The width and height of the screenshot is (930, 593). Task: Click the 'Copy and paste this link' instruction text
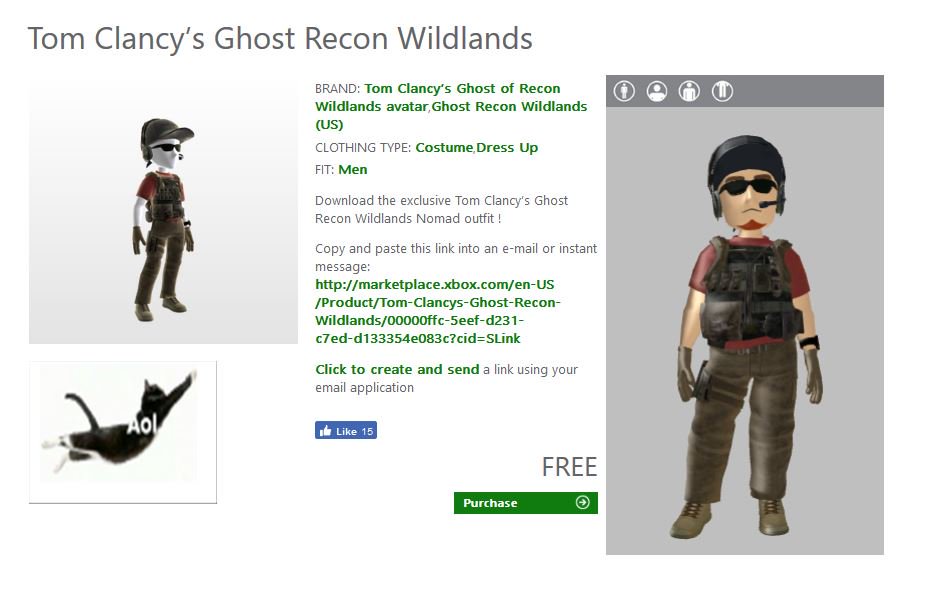pyautogui.click(x=456, y=257)
